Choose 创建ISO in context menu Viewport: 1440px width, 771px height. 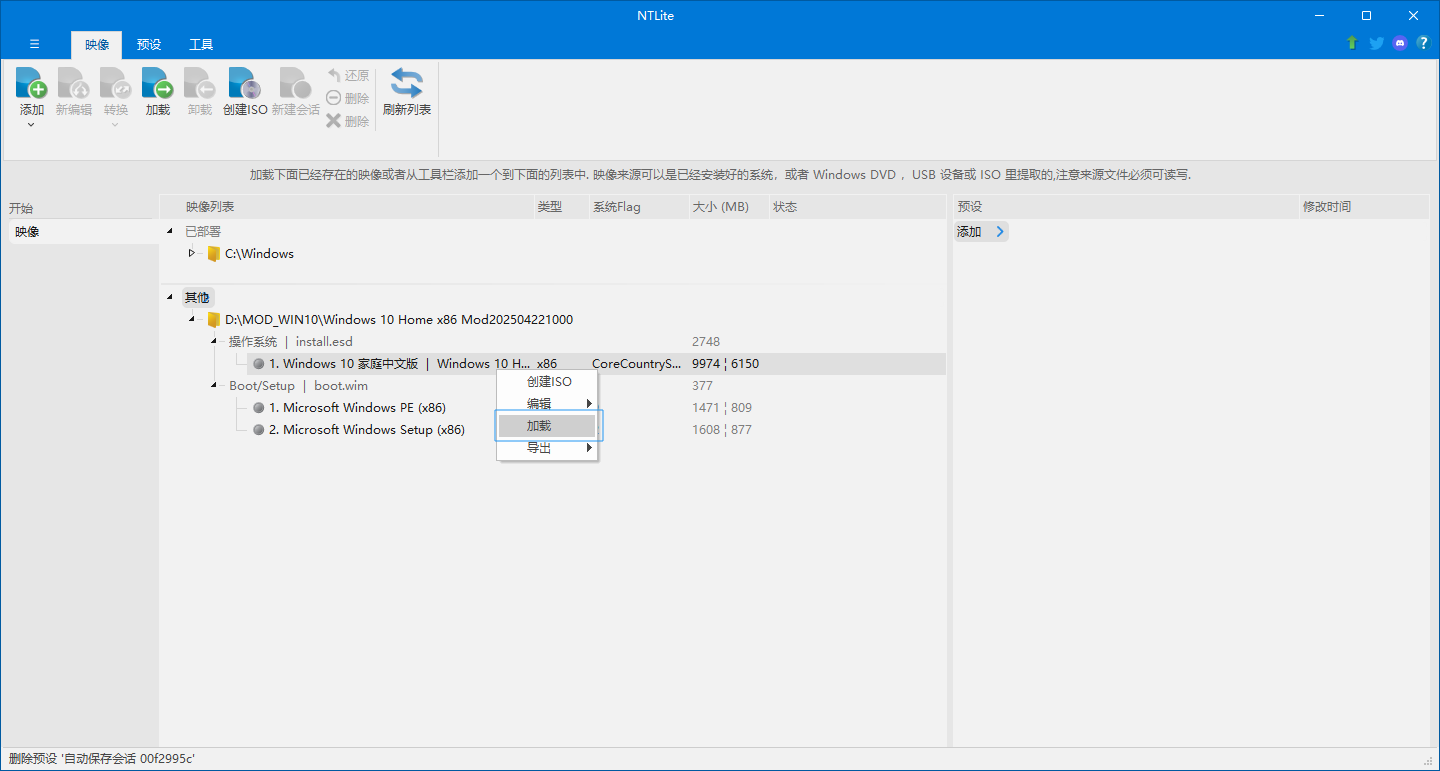pyautogui.click(x=547, y=382)
